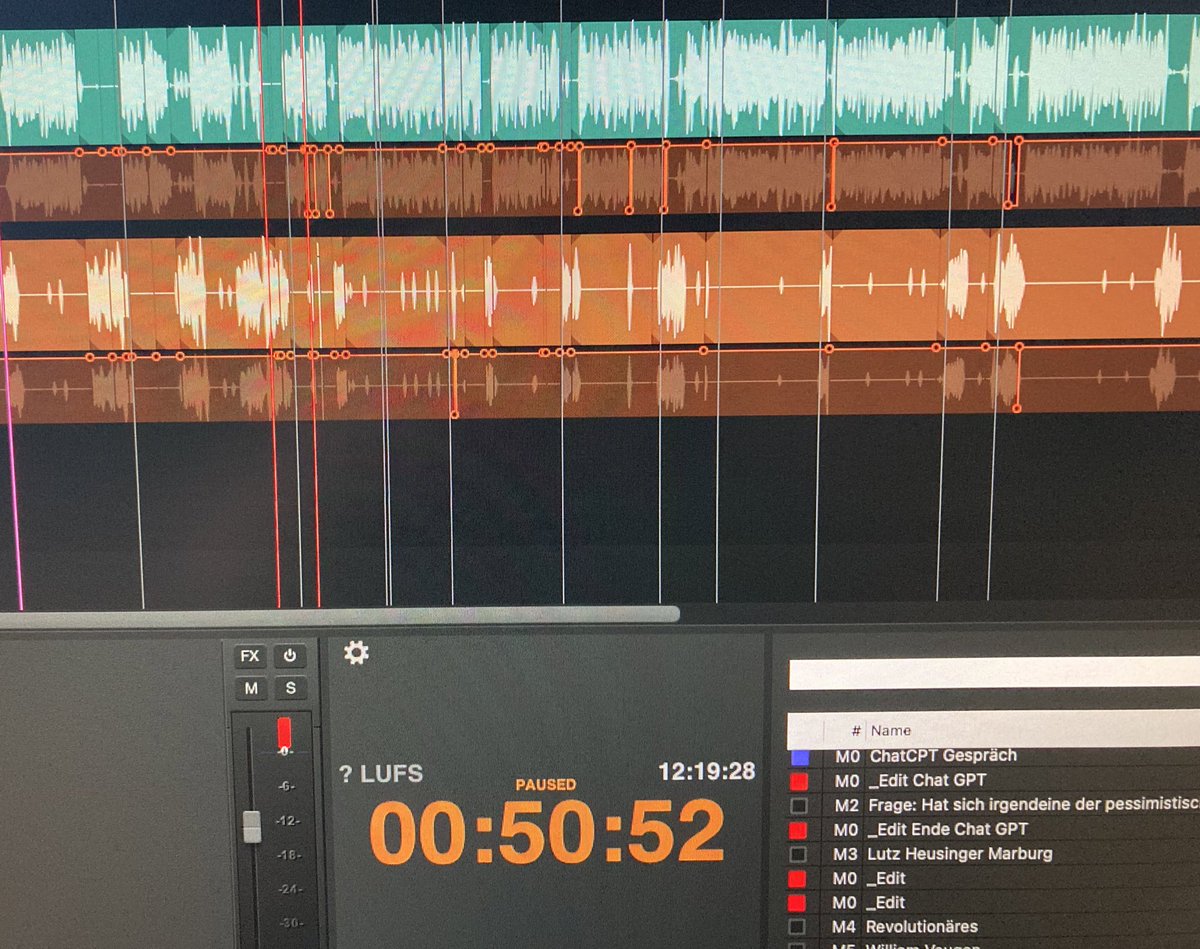The width and height of the screenshot is (1200, 949).
Task: Click the M3 number cell
Action: point(846,854)
